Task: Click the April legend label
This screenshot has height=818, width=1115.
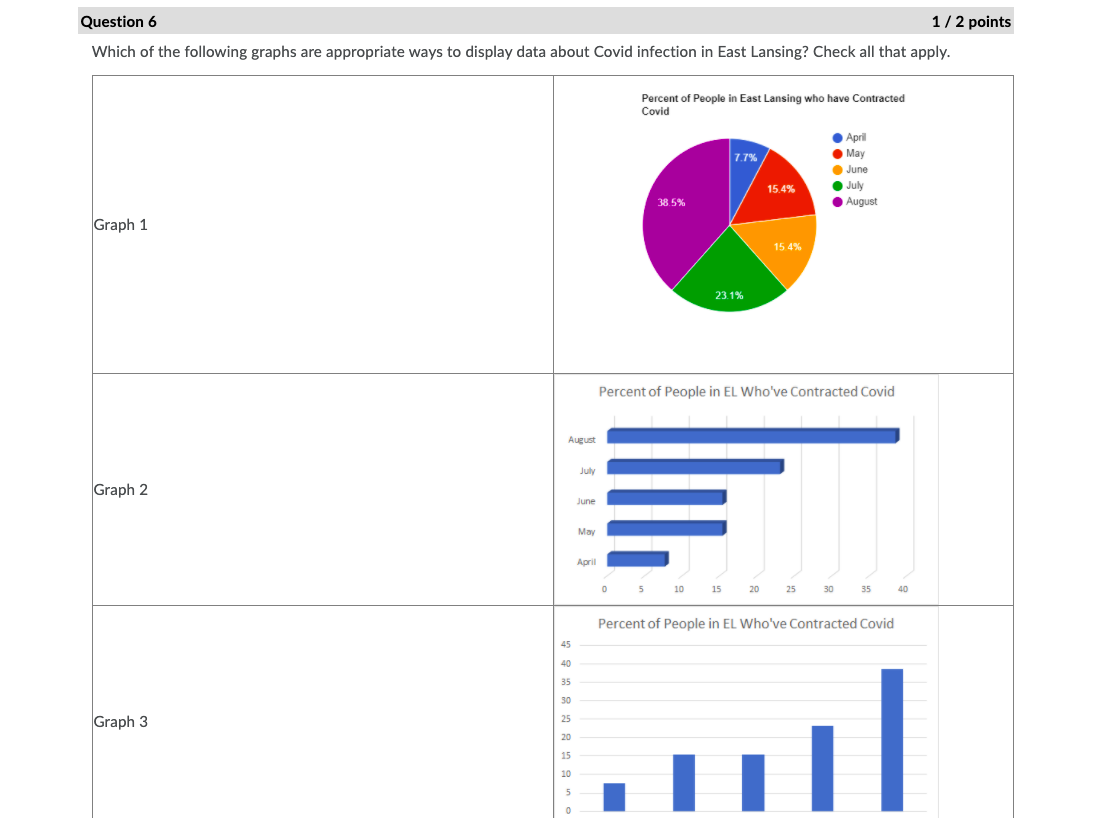Action: pyautogui.click(x=855, y=137)
